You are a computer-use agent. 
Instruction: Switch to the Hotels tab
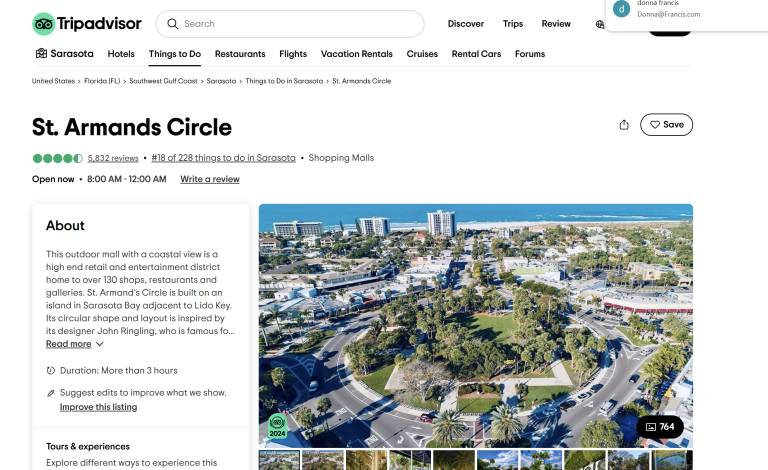click(121, 54)
